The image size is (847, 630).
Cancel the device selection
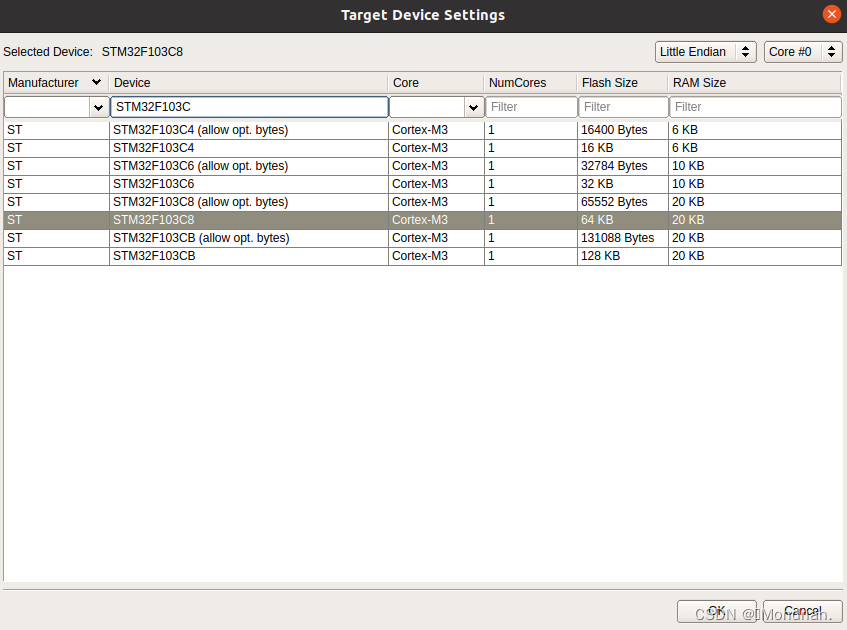click(803, 611)
